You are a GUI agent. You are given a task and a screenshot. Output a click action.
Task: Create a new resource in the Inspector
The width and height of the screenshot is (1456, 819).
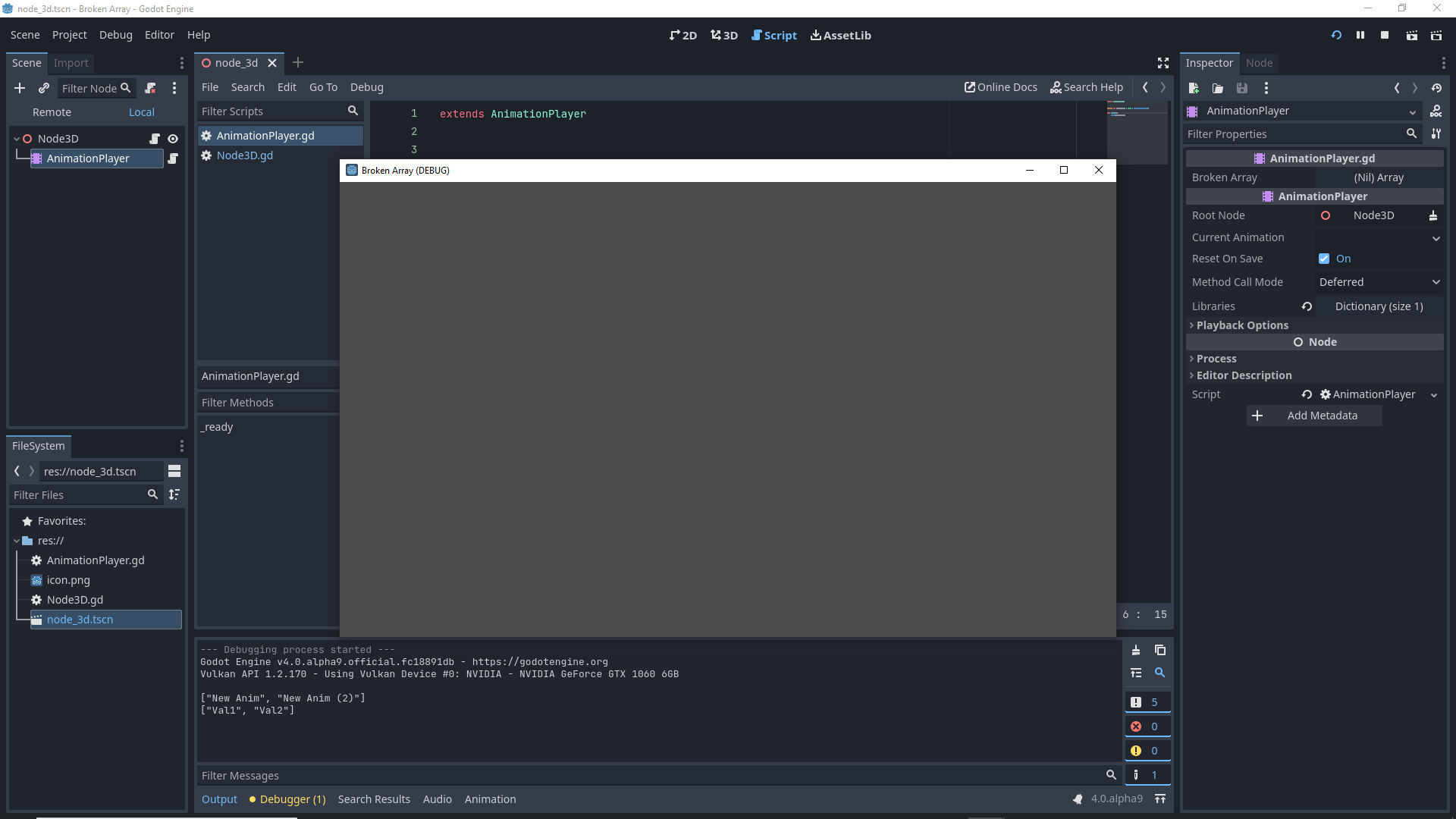coord(1193,88)
